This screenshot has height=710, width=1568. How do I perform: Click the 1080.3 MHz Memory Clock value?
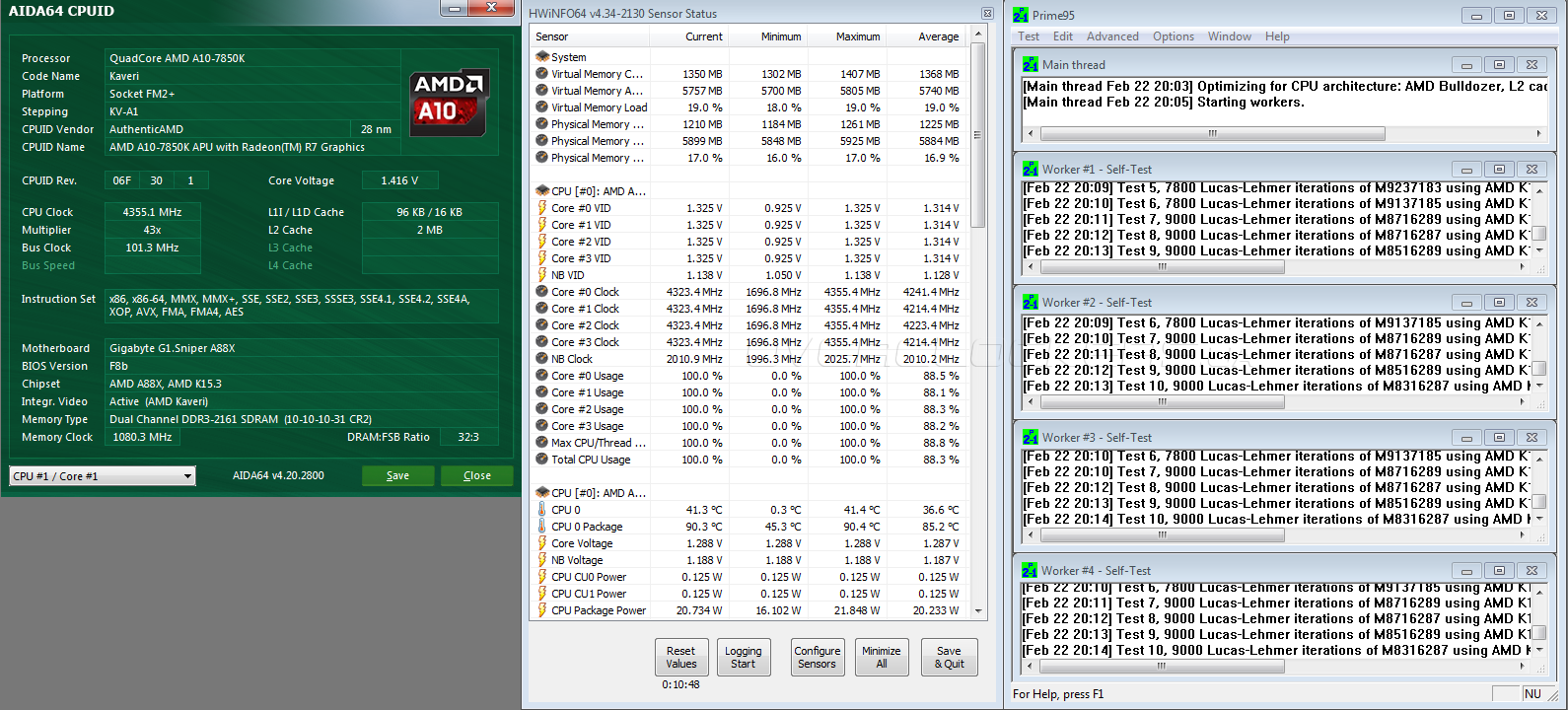pos(142,437)
